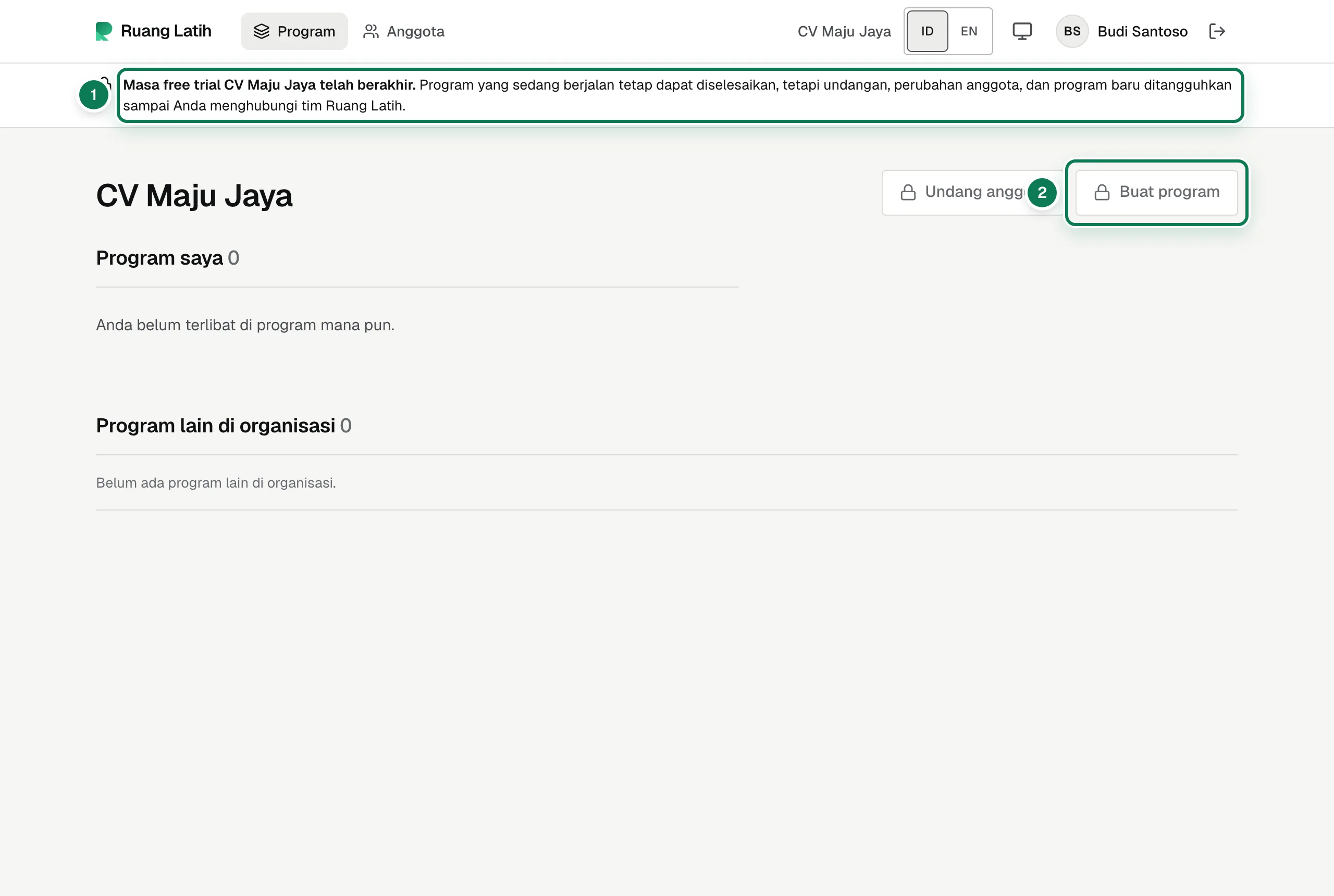The height and width of the screenshot is (896, 1334).
Task: Click the CV Maju Jaya page heading
Action: pyautogui.click(x=194, y=195)
